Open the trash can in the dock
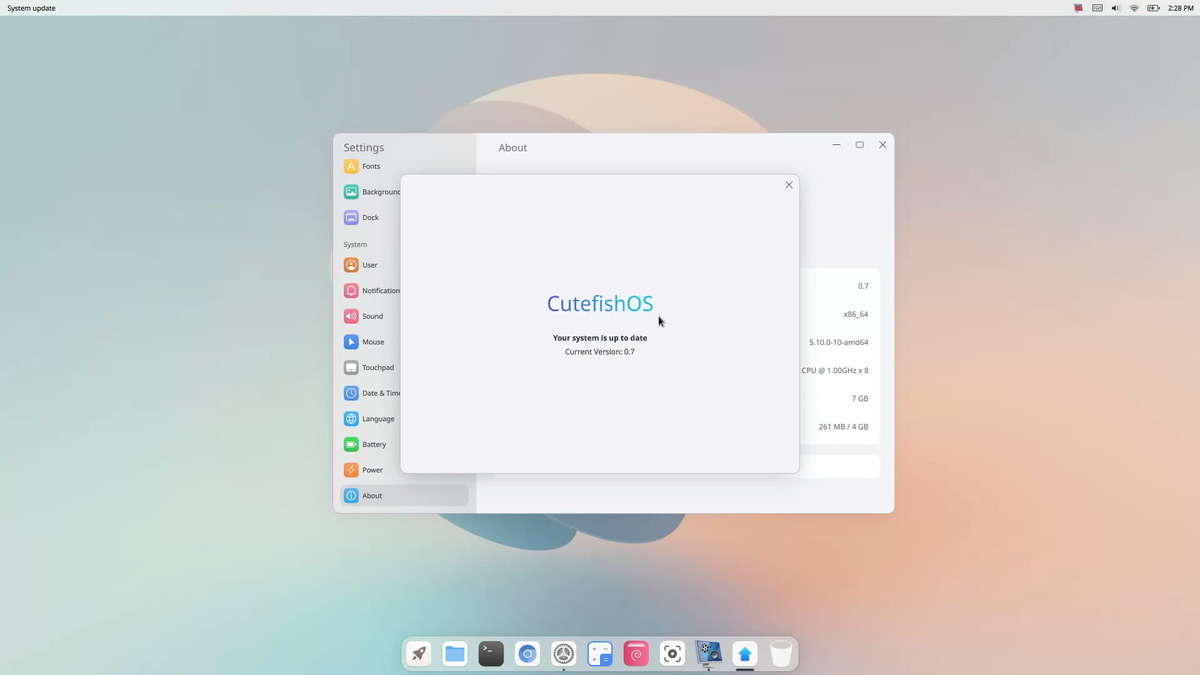The height and width of the screenshot is (675, 1200). click(781, 654)
